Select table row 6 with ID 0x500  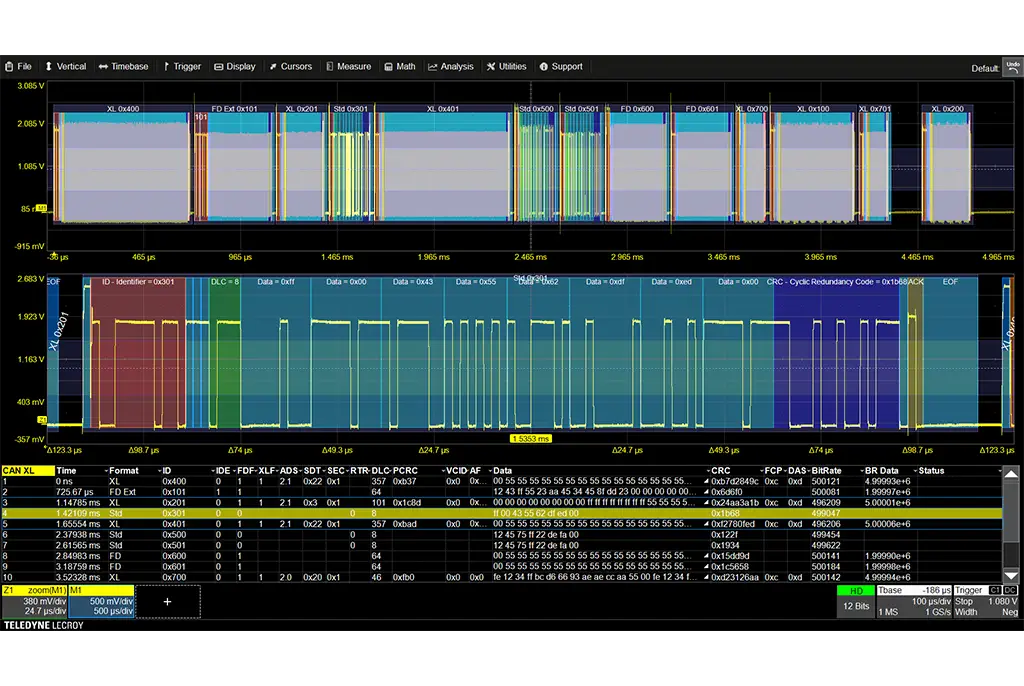[502, 534]
